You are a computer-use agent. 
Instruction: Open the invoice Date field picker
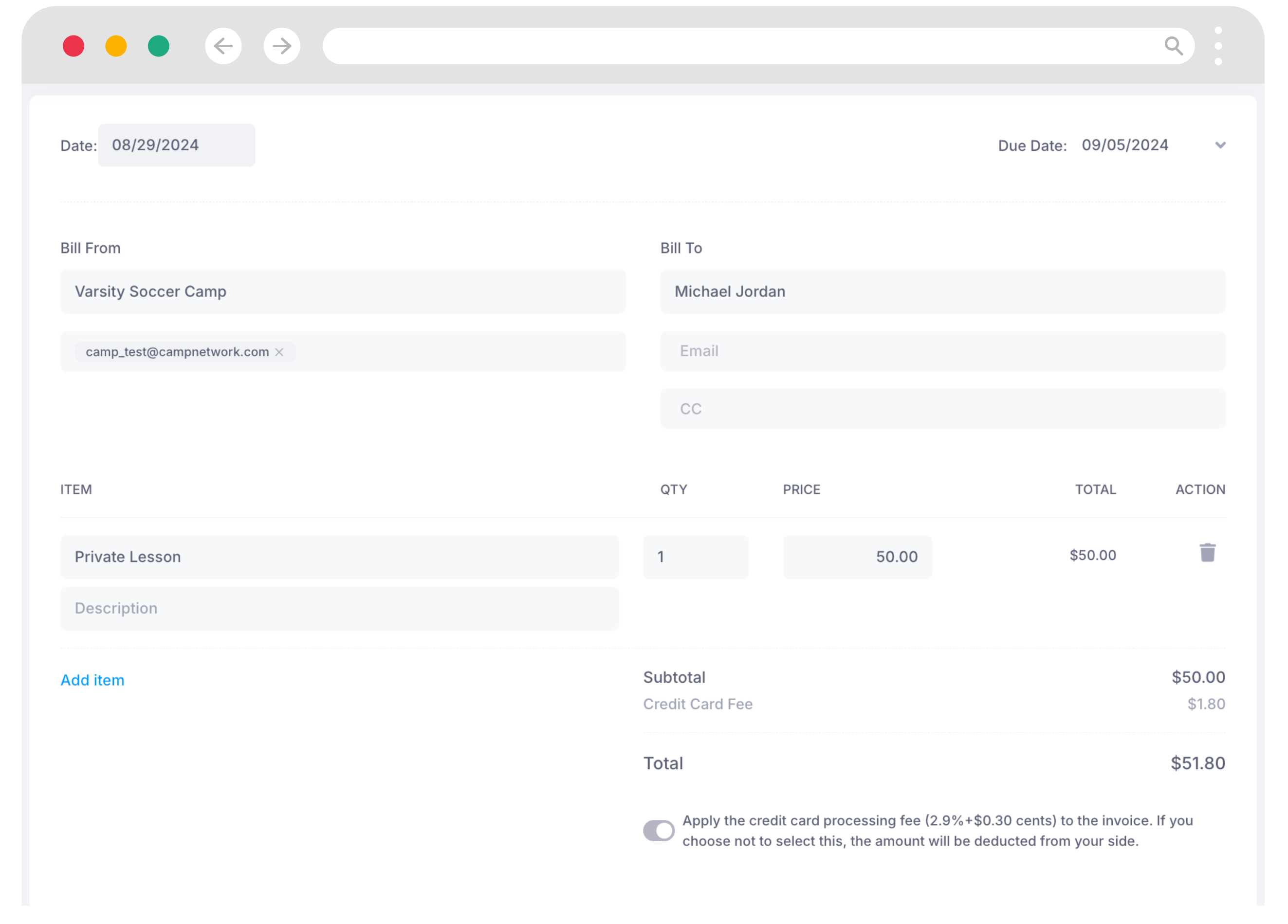(x=176, y=145)
